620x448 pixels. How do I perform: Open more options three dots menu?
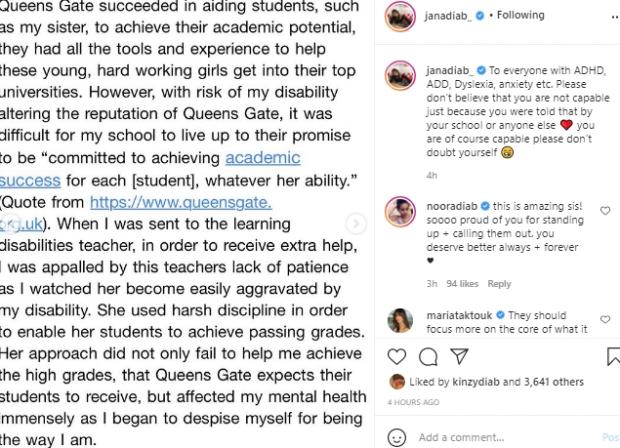click(615, 17)
